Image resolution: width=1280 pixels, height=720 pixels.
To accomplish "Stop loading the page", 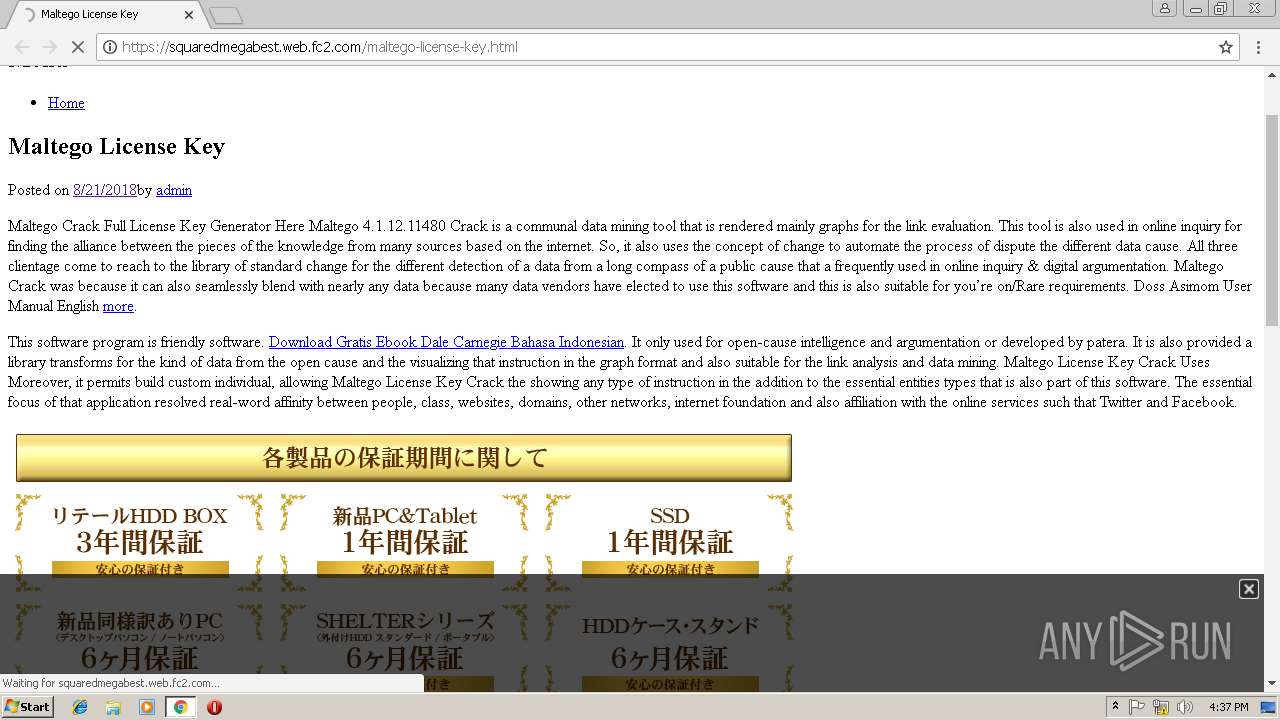I will (77, 47).
